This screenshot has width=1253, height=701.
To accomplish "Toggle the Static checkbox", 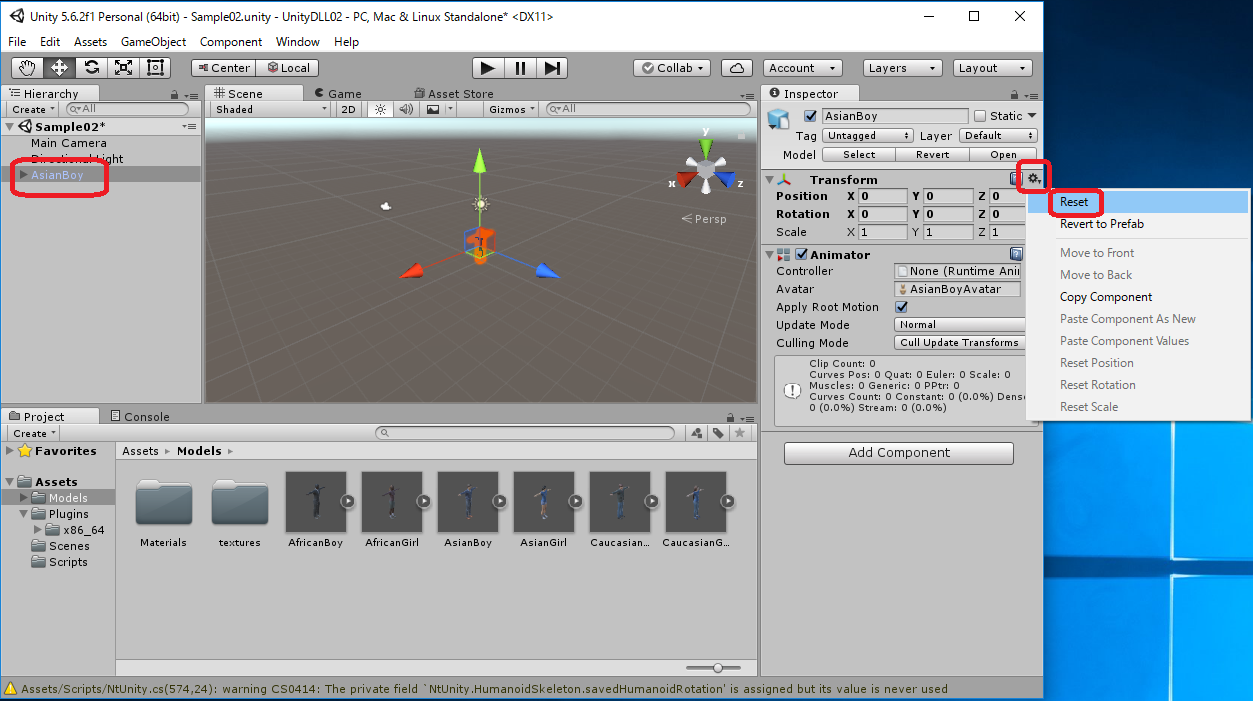I will coord(980,116).
